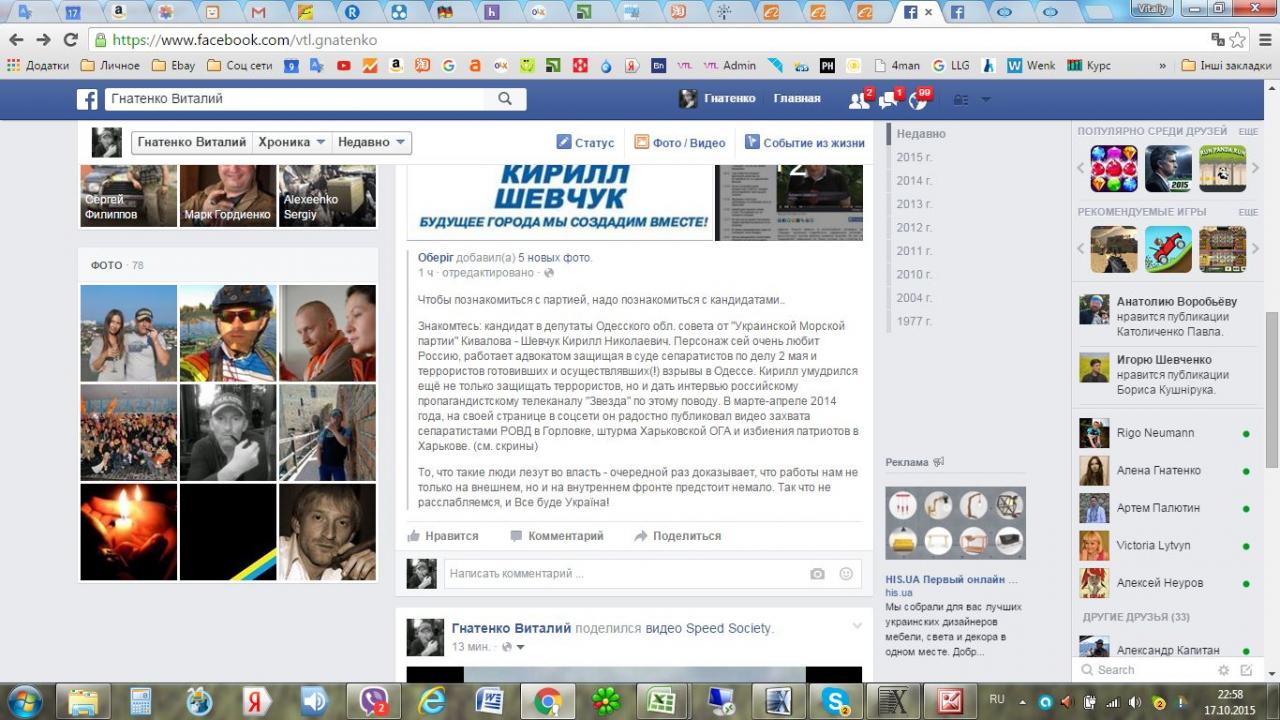The height and width of the screenshot is (720, 1280).
Task: Attach a photo using the comment camera icon
Action: [x=817, y=574]
